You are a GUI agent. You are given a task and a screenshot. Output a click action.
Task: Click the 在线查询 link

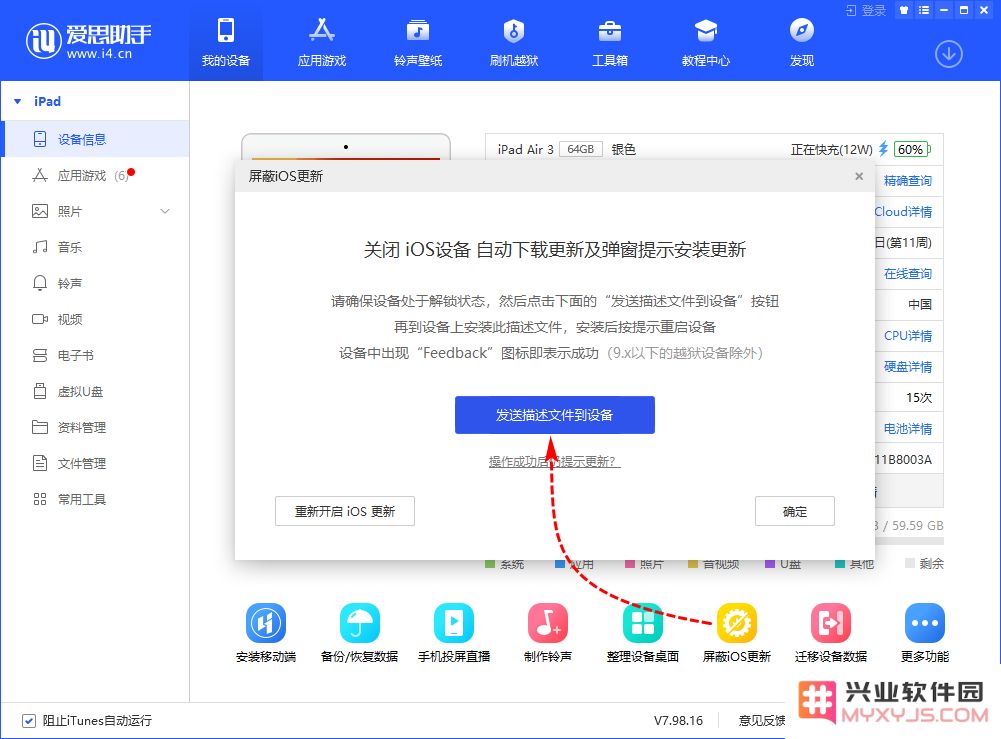point(908,274)
